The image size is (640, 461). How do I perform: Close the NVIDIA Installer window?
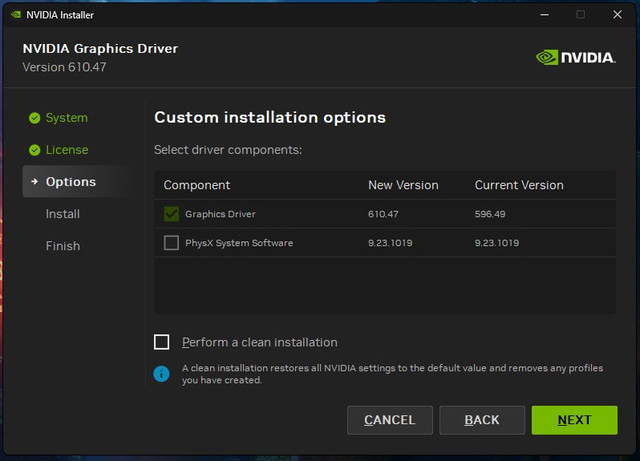tap(618, 15)
